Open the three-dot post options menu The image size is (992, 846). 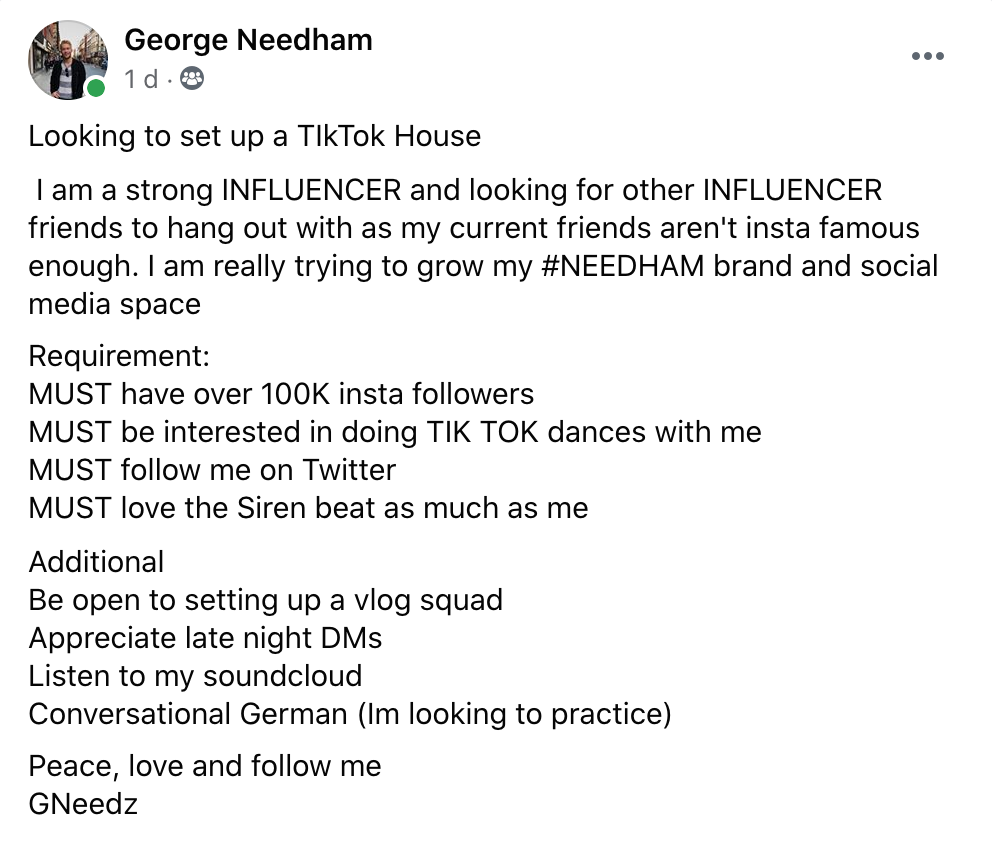click(x=927, y=56)
